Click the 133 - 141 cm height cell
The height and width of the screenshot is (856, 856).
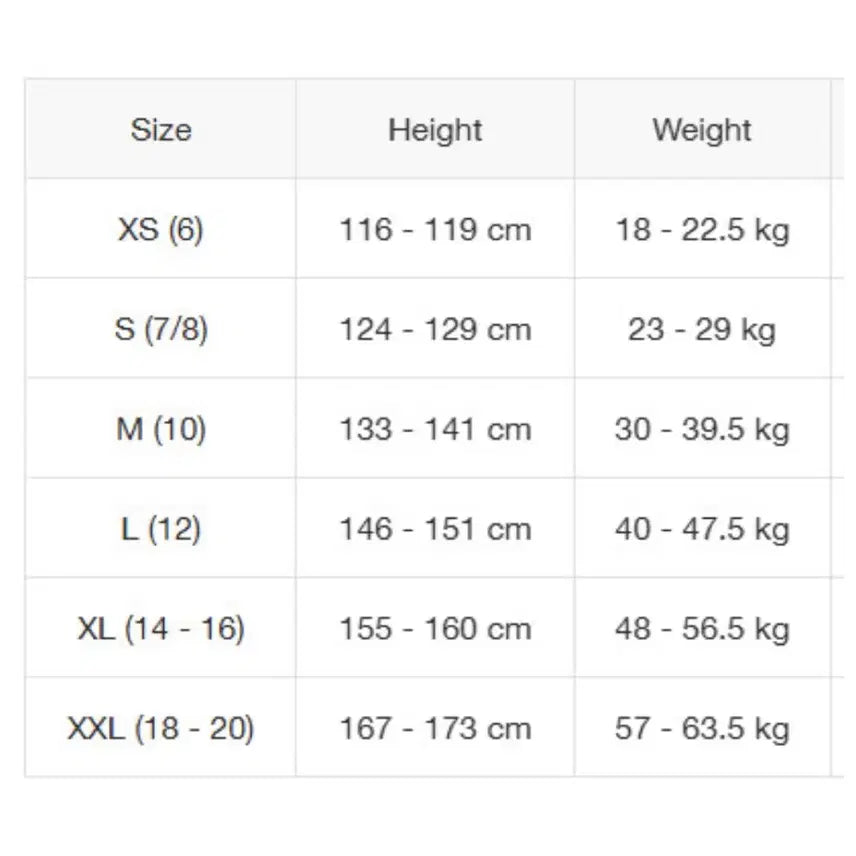pyautogui.click(x=435, y=429)
